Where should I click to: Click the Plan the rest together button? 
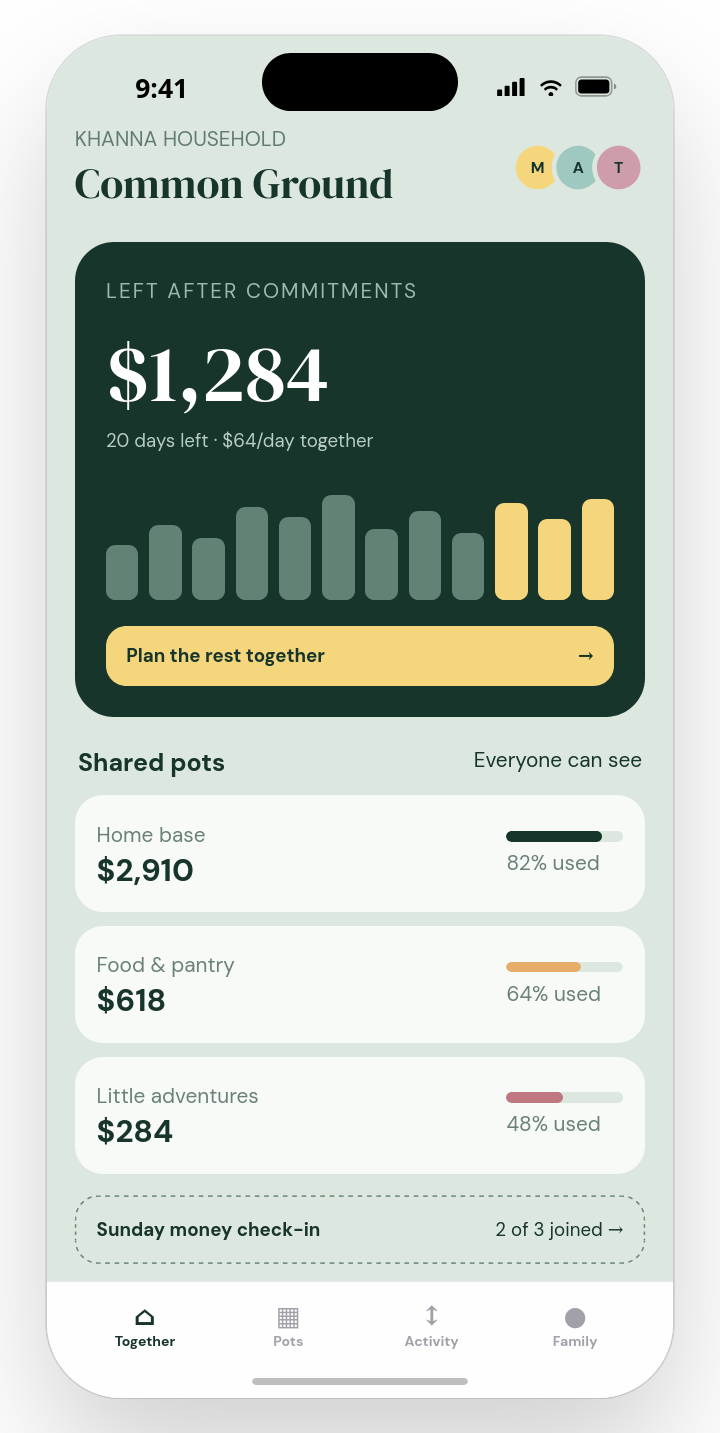(360, 656)
